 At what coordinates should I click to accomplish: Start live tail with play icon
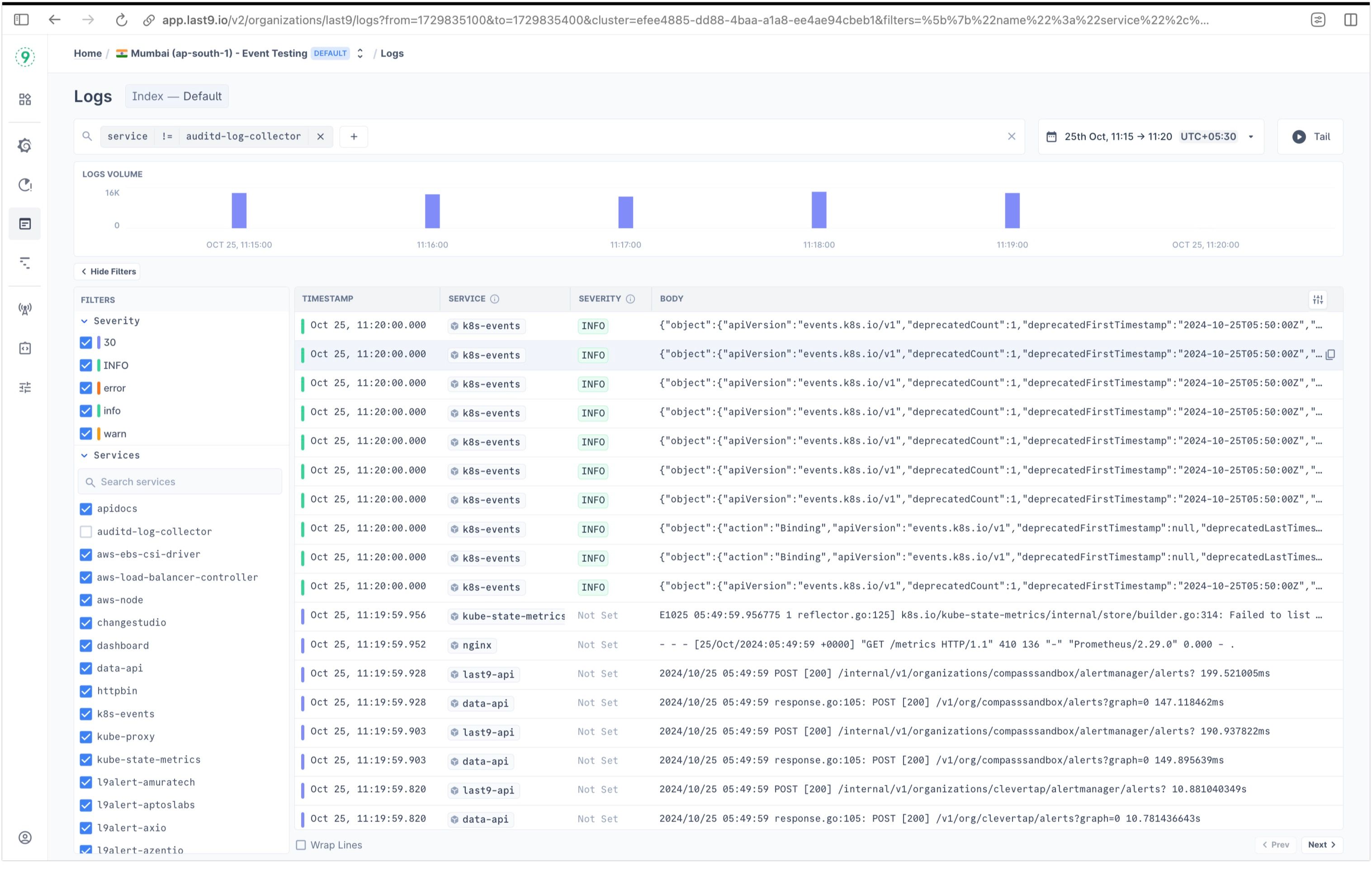pyautogui.click(x=1299, y=137)
